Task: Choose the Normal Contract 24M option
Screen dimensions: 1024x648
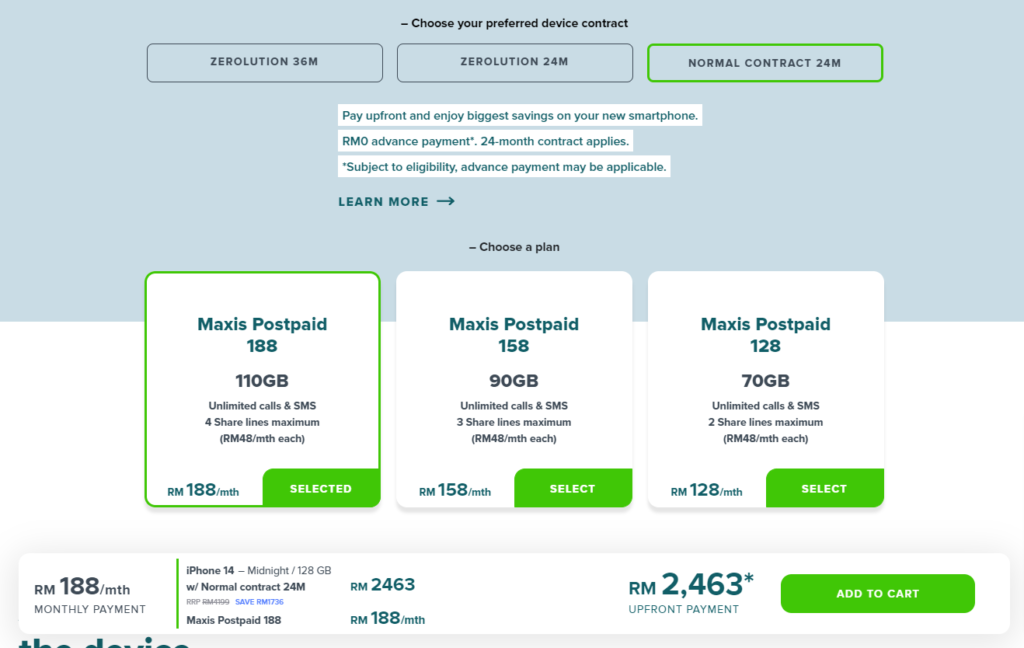Action: coord(765,63)
